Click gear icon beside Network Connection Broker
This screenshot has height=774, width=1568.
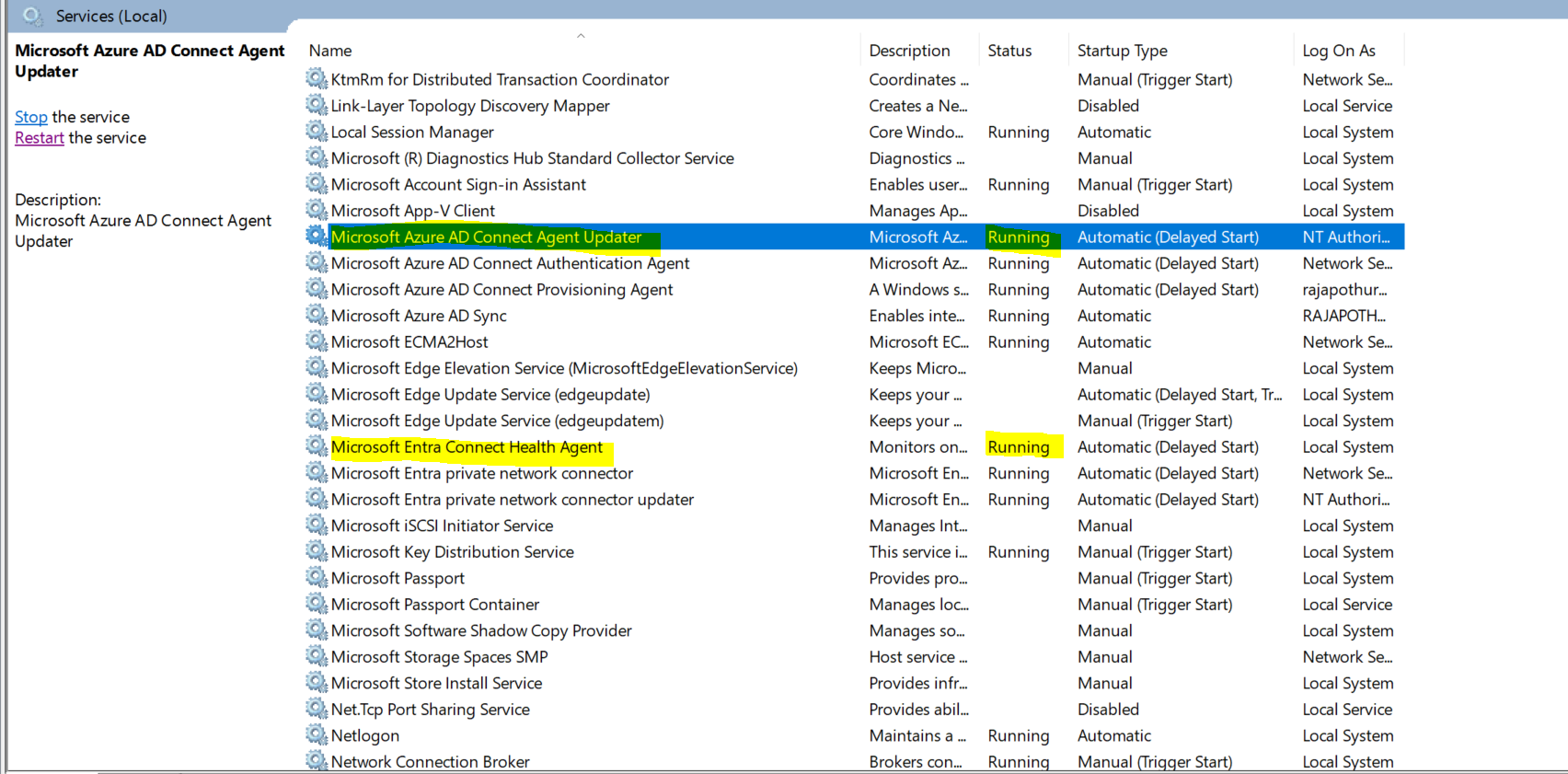click(317, 761)
